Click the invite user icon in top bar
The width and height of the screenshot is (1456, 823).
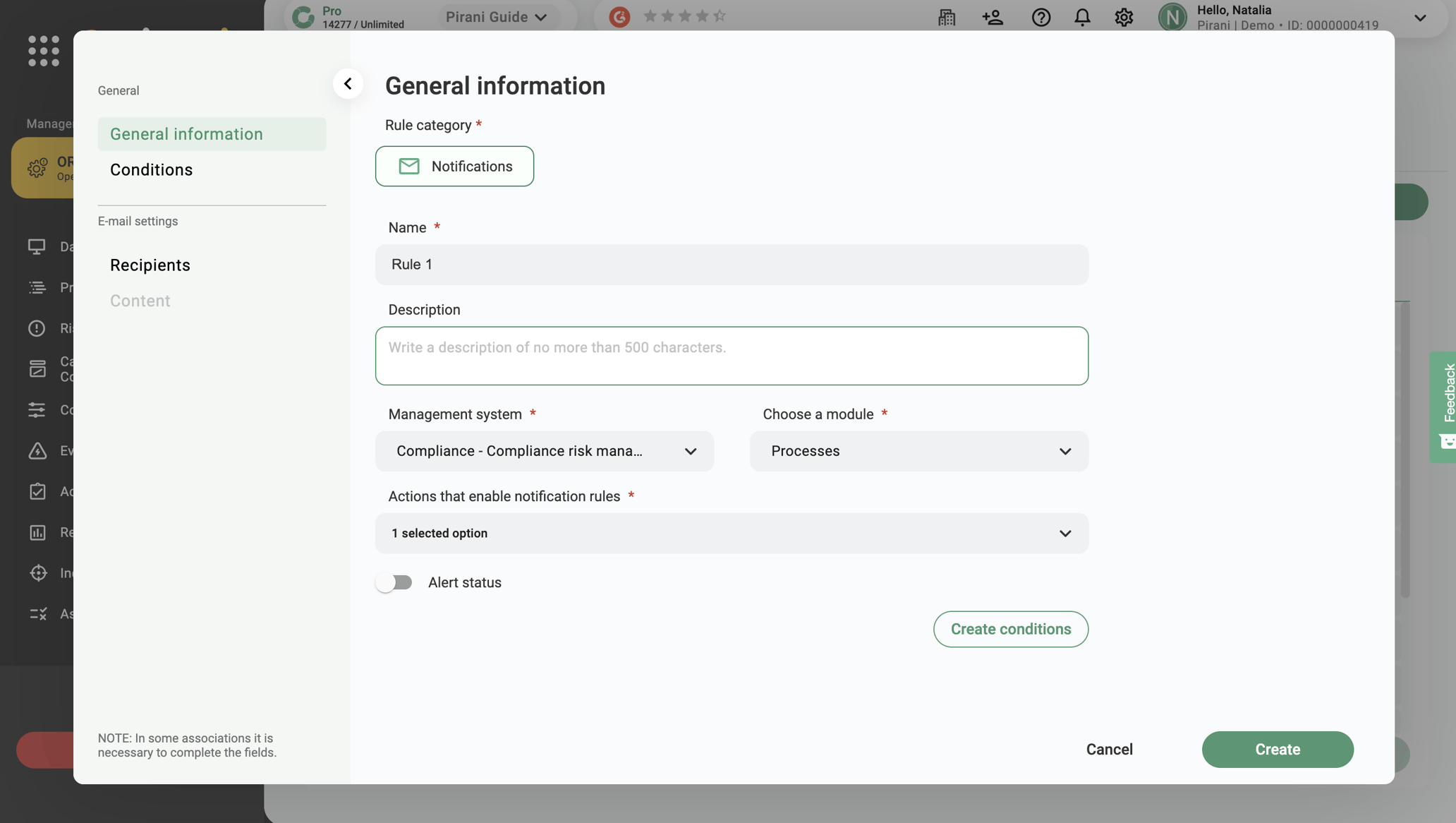pyautogui.click(x=993, y=17)
